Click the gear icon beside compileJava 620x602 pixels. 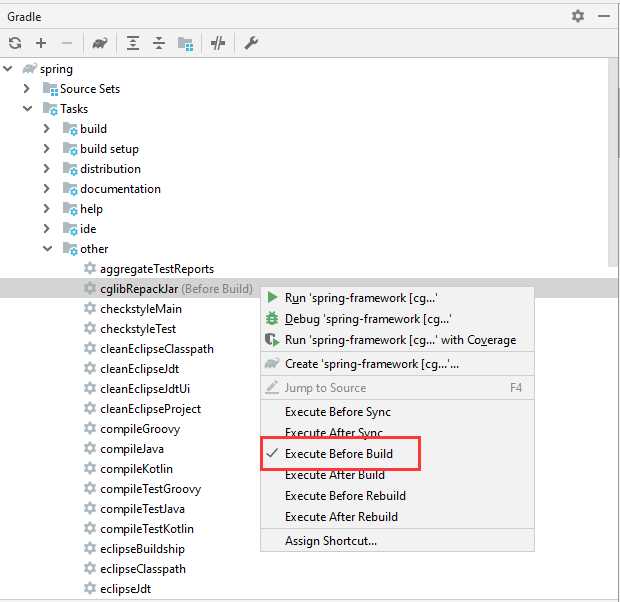click(x=90, y=449)
